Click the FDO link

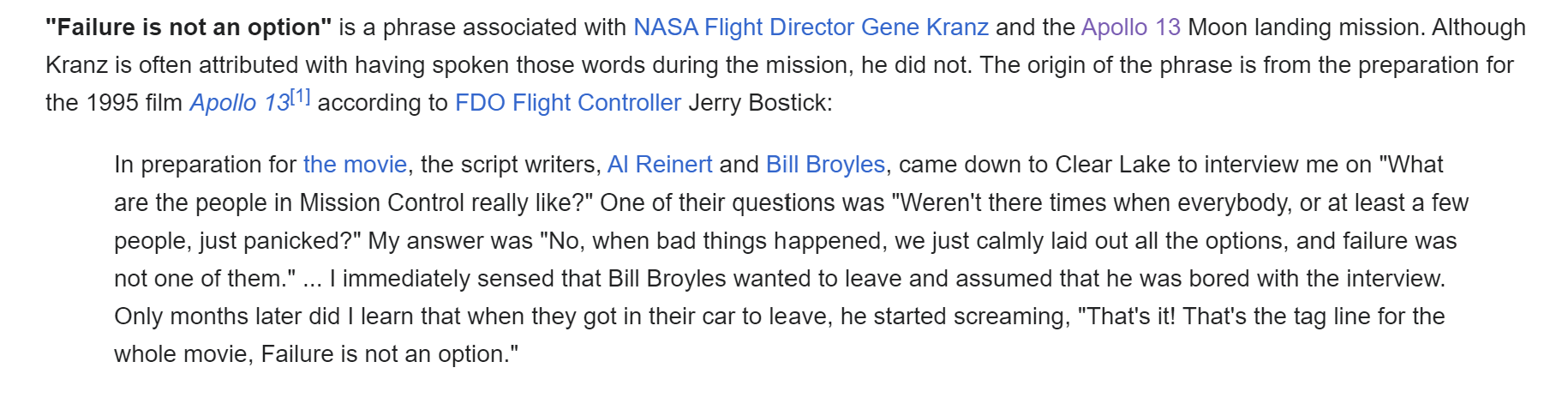480,103
